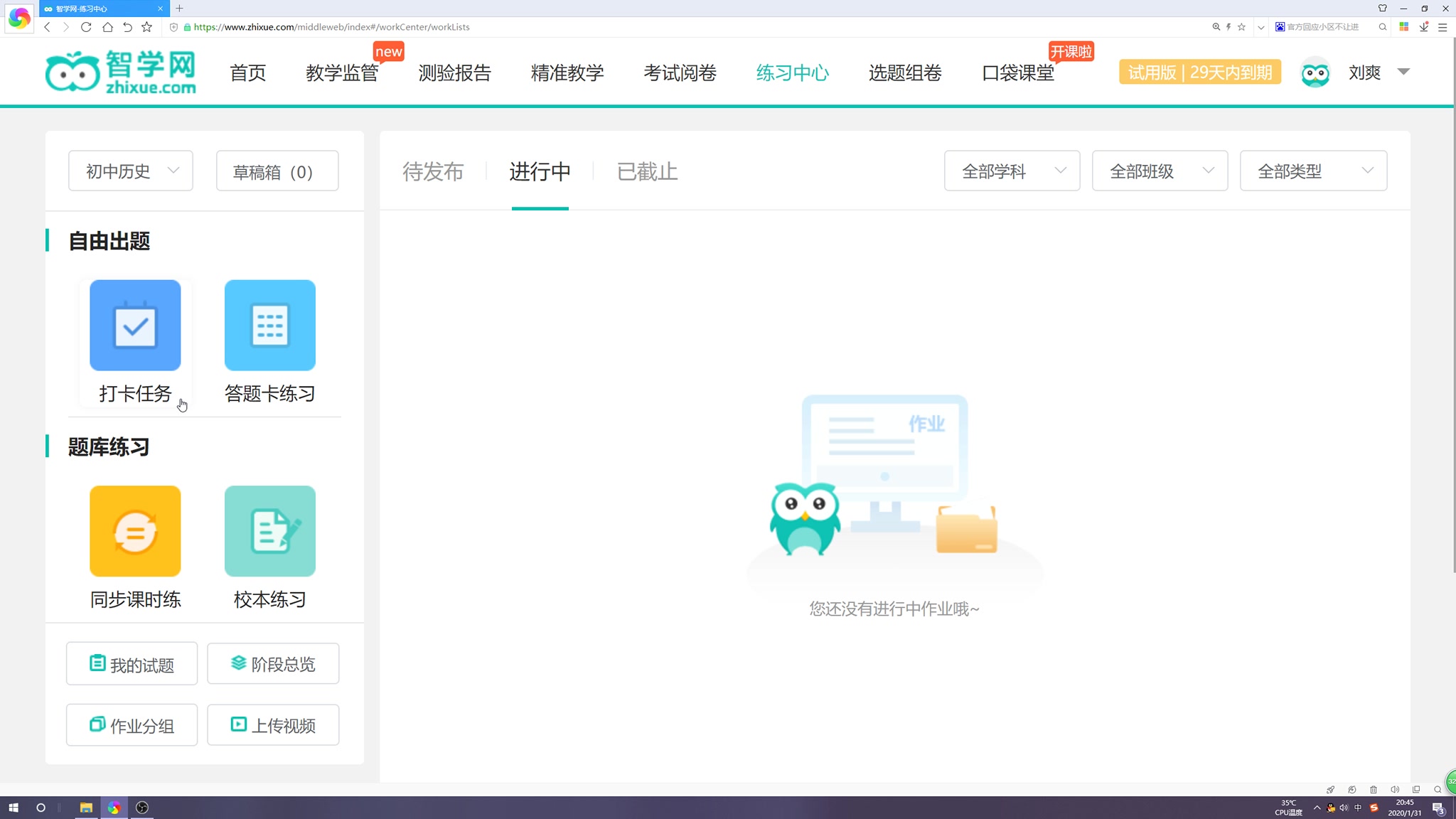Open the 校本练习 teal icon

(x=269, y=531)
